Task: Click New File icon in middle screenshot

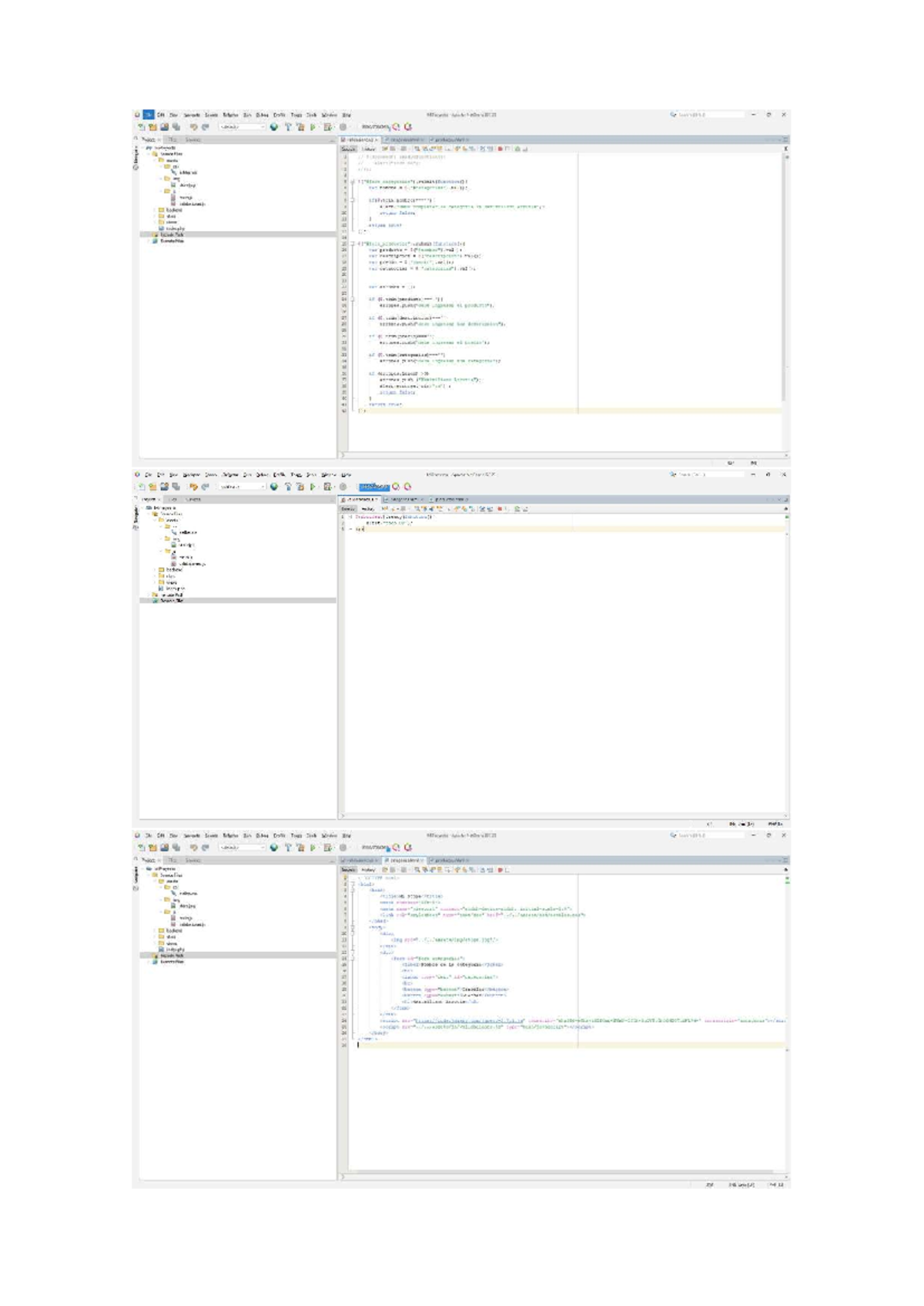Action: [x=142, y=487]
